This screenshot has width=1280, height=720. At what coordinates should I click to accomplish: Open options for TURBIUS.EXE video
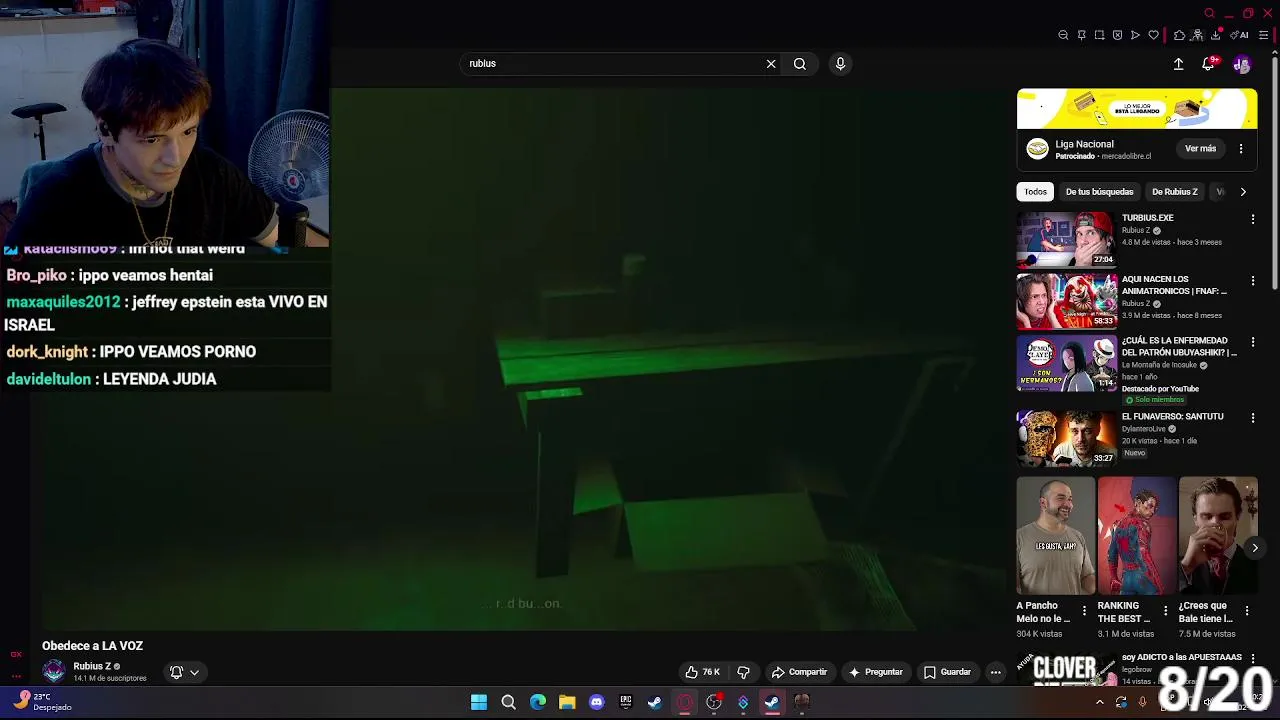coord(1253,219)
